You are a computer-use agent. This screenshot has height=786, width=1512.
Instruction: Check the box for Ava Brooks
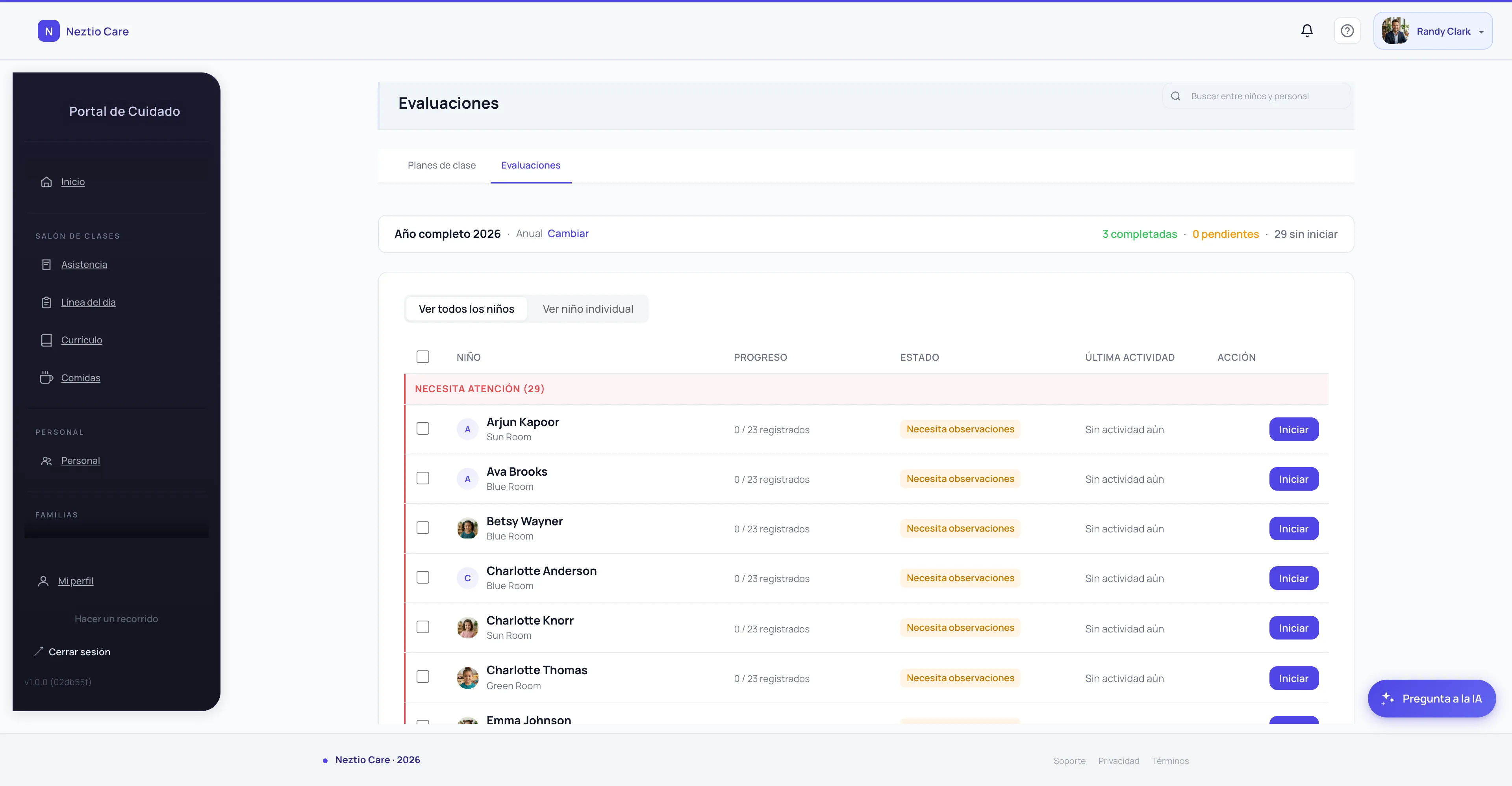pyautogui.click(x=422, y=478)
